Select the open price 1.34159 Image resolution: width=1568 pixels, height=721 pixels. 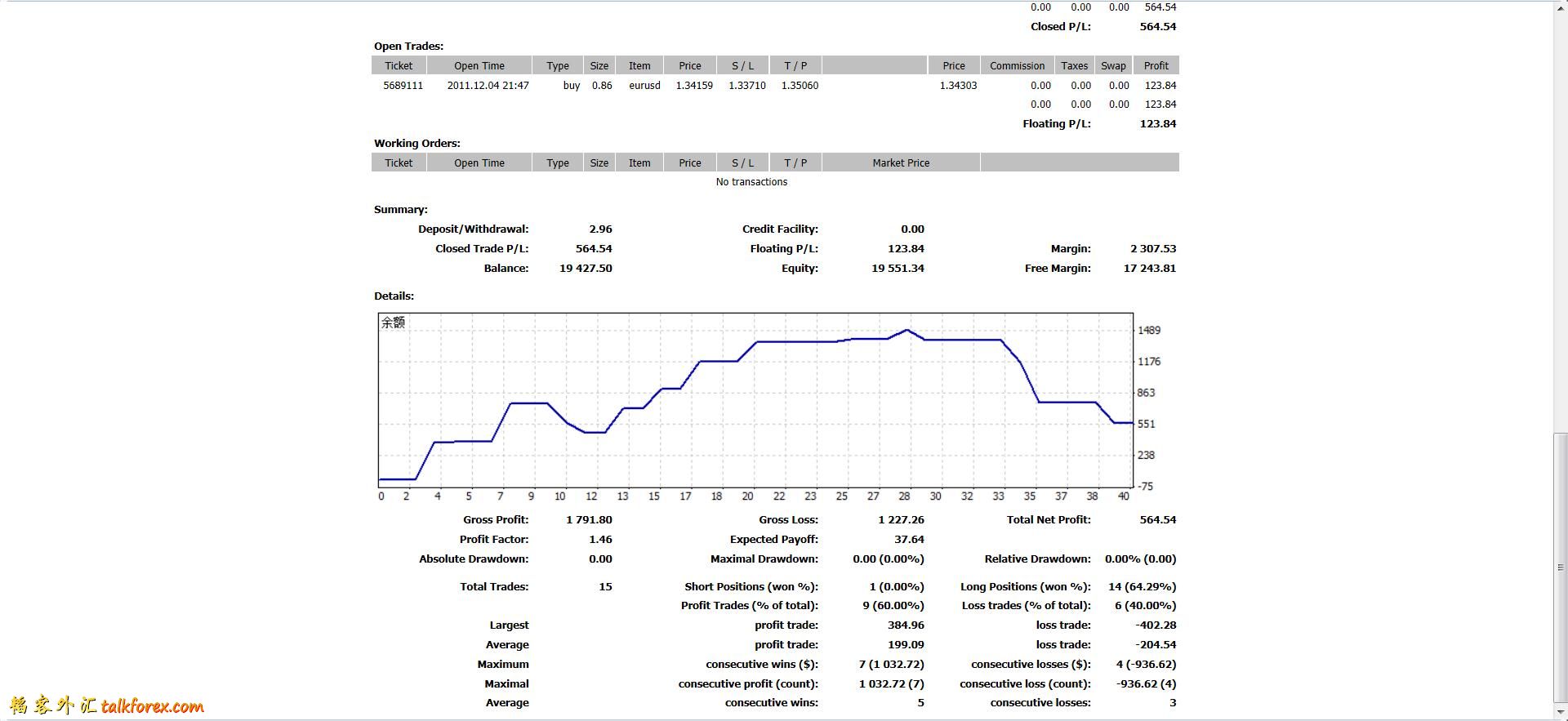(x=694, y=85)
